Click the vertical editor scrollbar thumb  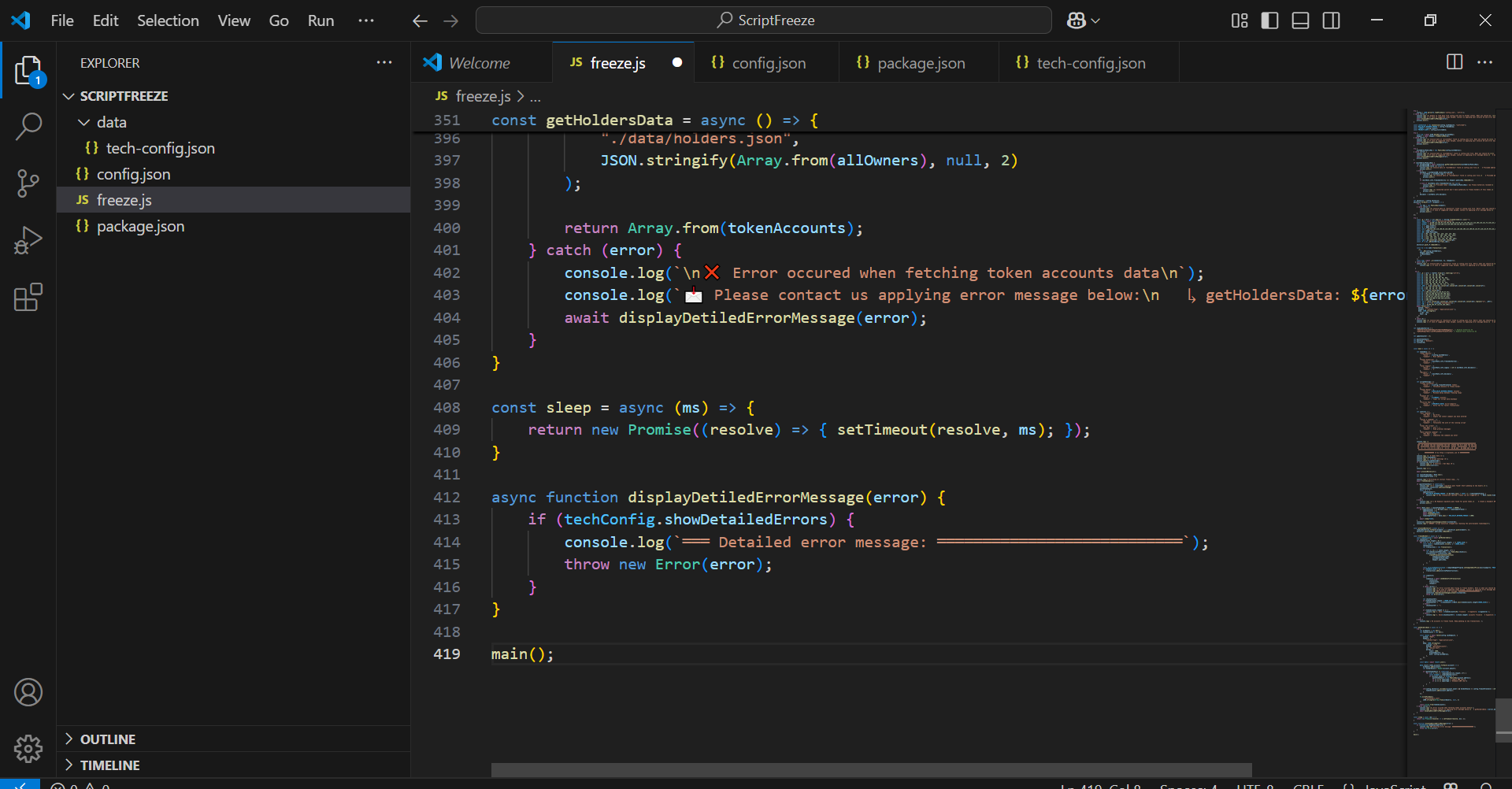coord(1503,720)
